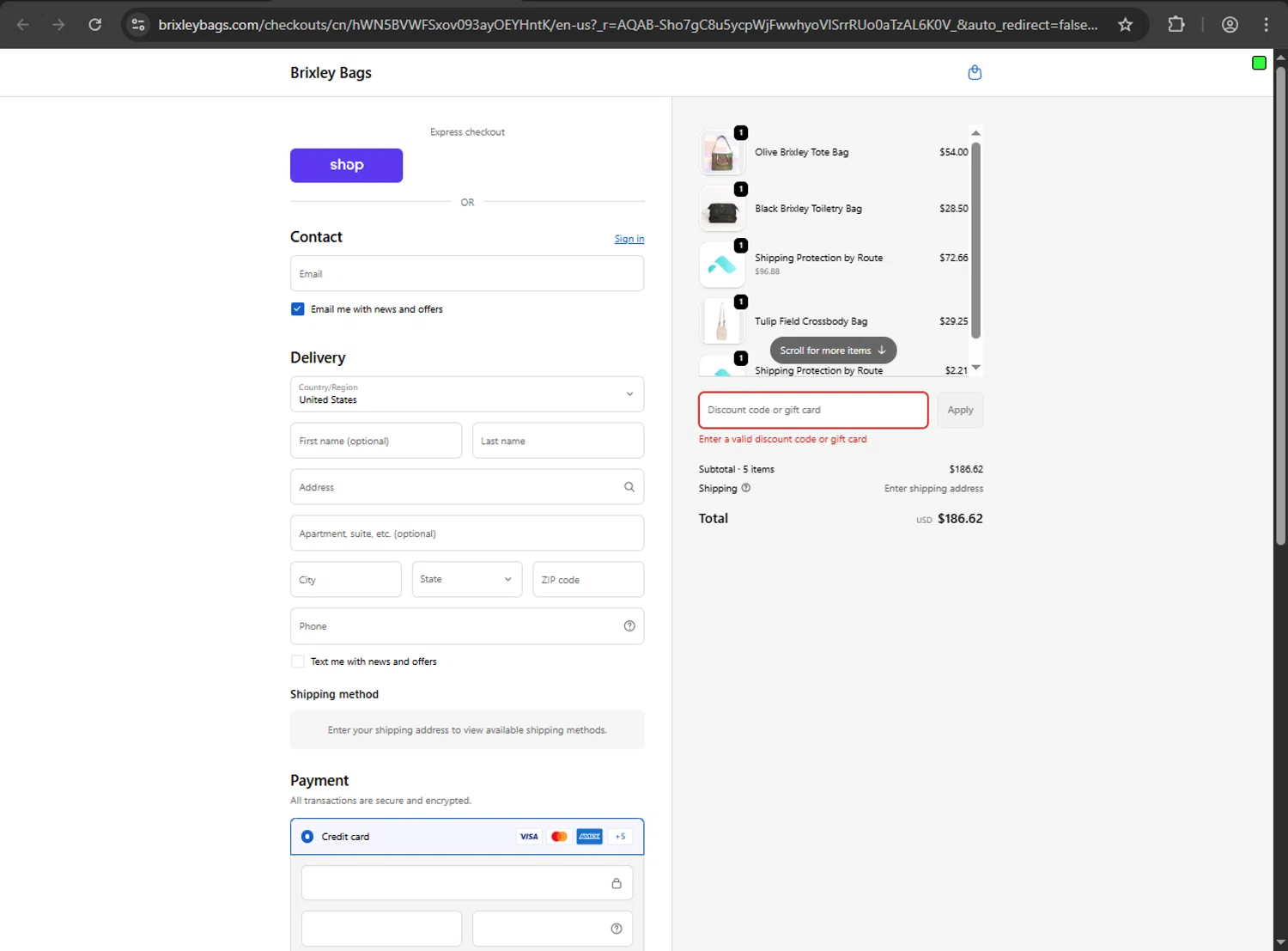Image resolution: width=1288 pixels, height=951 pixels.
Task: Click the Tulip Field Crossbody Bag thumbnail
Action: [722, 321]
